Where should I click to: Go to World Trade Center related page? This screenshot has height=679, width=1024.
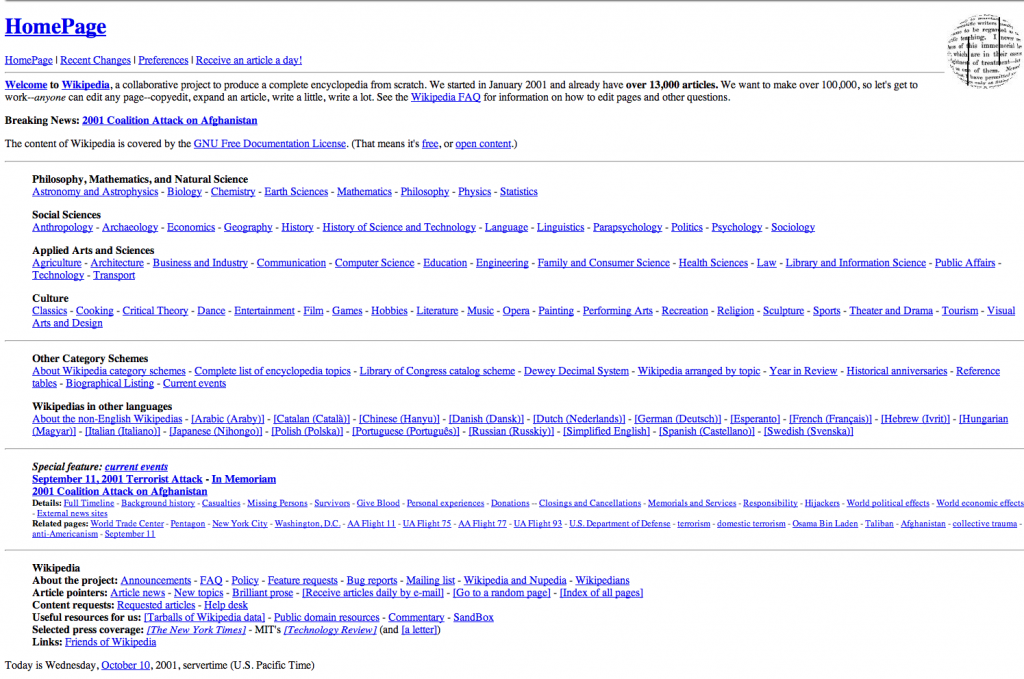[127, 524]
